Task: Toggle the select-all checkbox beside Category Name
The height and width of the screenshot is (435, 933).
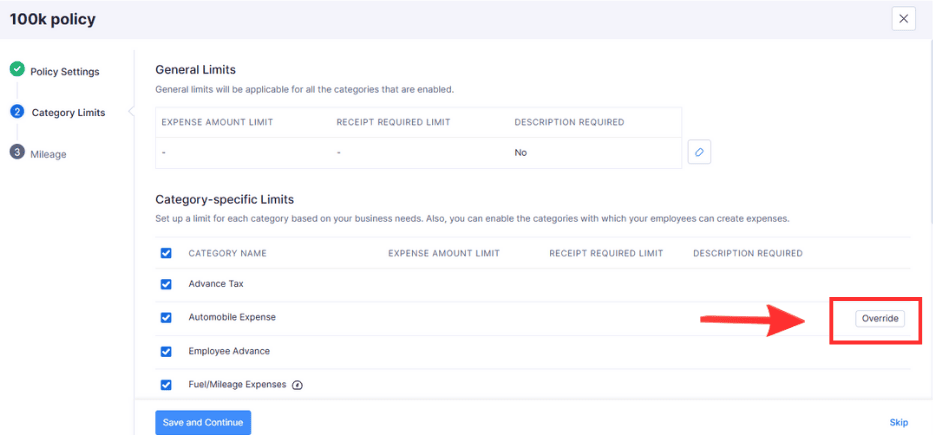Action: point(166,253)
